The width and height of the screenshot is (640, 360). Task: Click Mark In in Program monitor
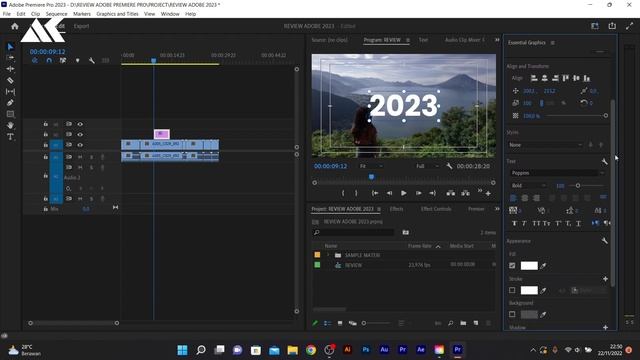click(343, 193)
